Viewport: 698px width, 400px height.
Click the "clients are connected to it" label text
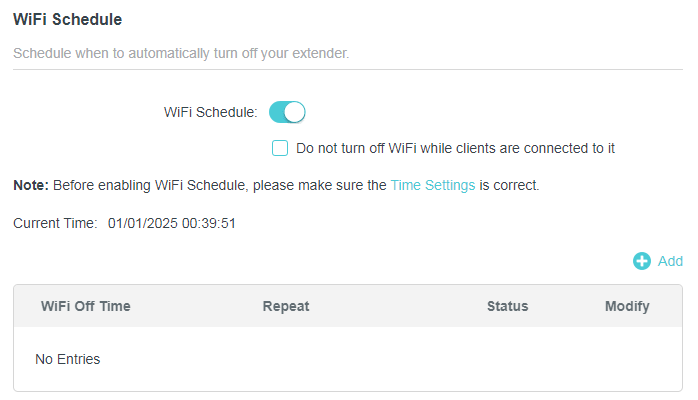click(x=526, y=148)
